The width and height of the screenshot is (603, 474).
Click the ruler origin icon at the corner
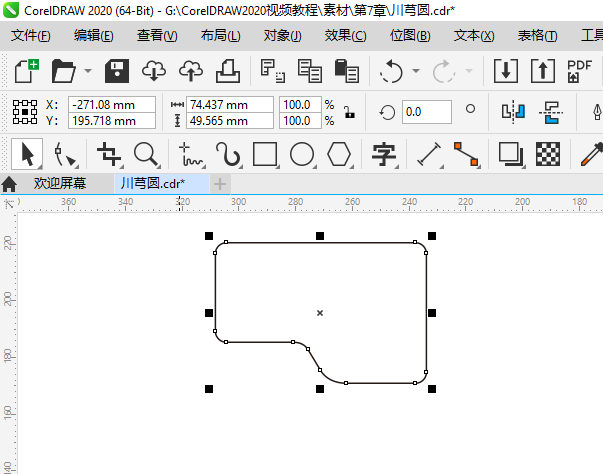coord(8,204)
